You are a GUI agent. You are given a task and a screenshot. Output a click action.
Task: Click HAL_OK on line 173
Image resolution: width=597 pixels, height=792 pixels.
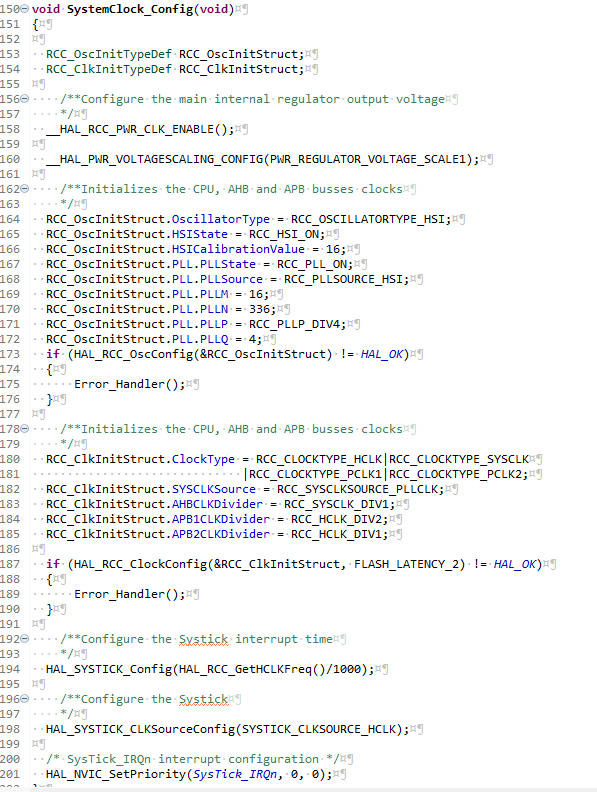[x=381, y=355]
